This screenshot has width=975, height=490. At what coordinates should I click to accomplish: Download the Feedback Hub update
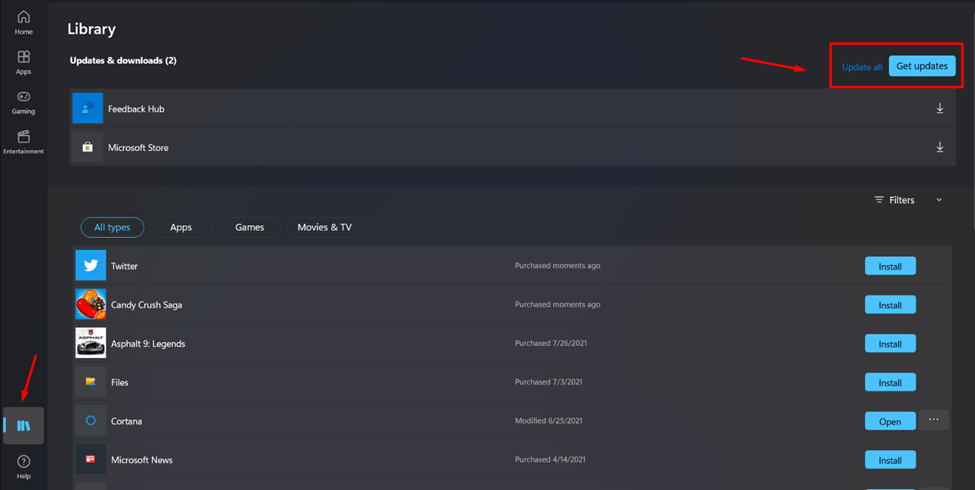940,108
